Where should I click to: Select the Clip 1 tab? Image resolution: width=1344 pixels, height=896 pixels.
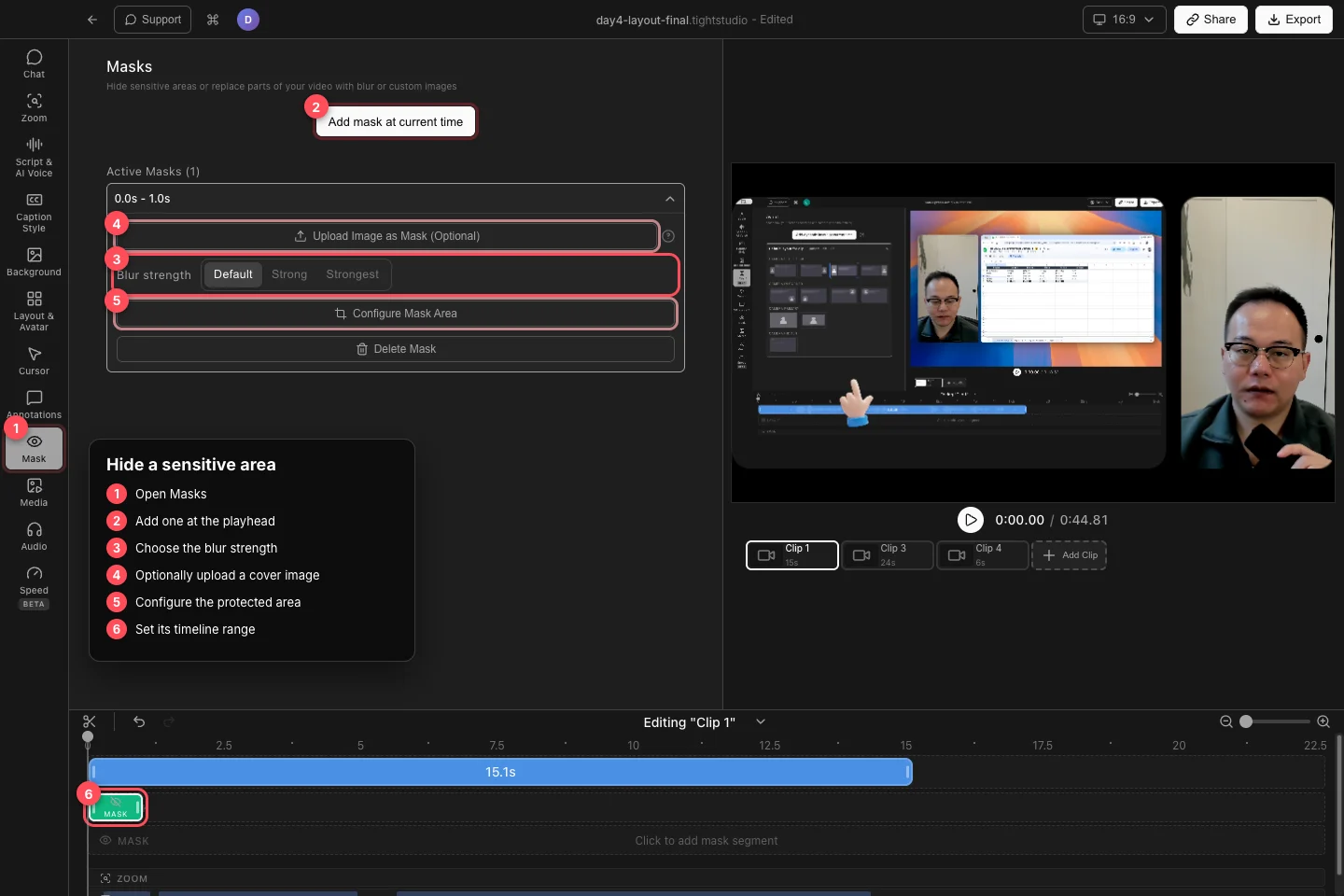pos(792,555)
